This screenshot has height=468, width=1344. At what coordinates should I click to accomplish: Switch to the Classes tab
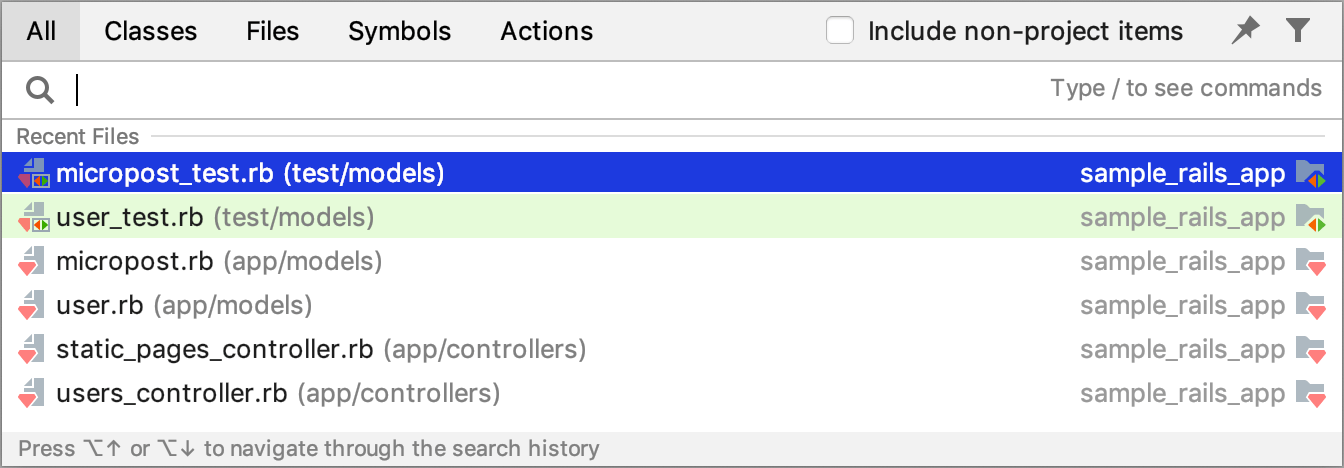[151, 31]
